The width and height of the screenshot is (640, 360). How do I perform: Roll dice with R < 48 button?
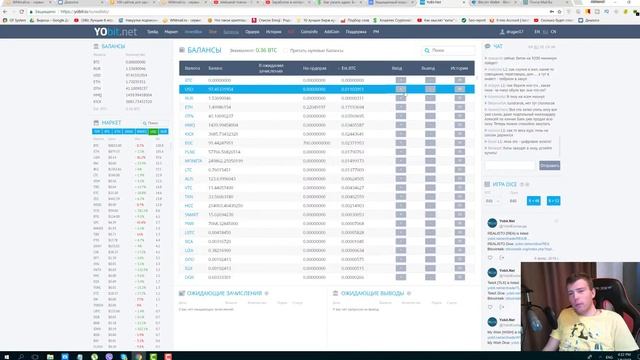(x=533, y=201)
